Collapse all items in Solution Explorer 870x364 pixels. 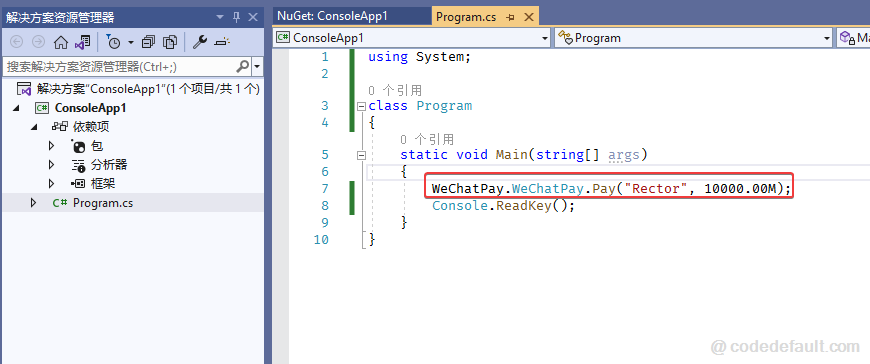(149, 42)
